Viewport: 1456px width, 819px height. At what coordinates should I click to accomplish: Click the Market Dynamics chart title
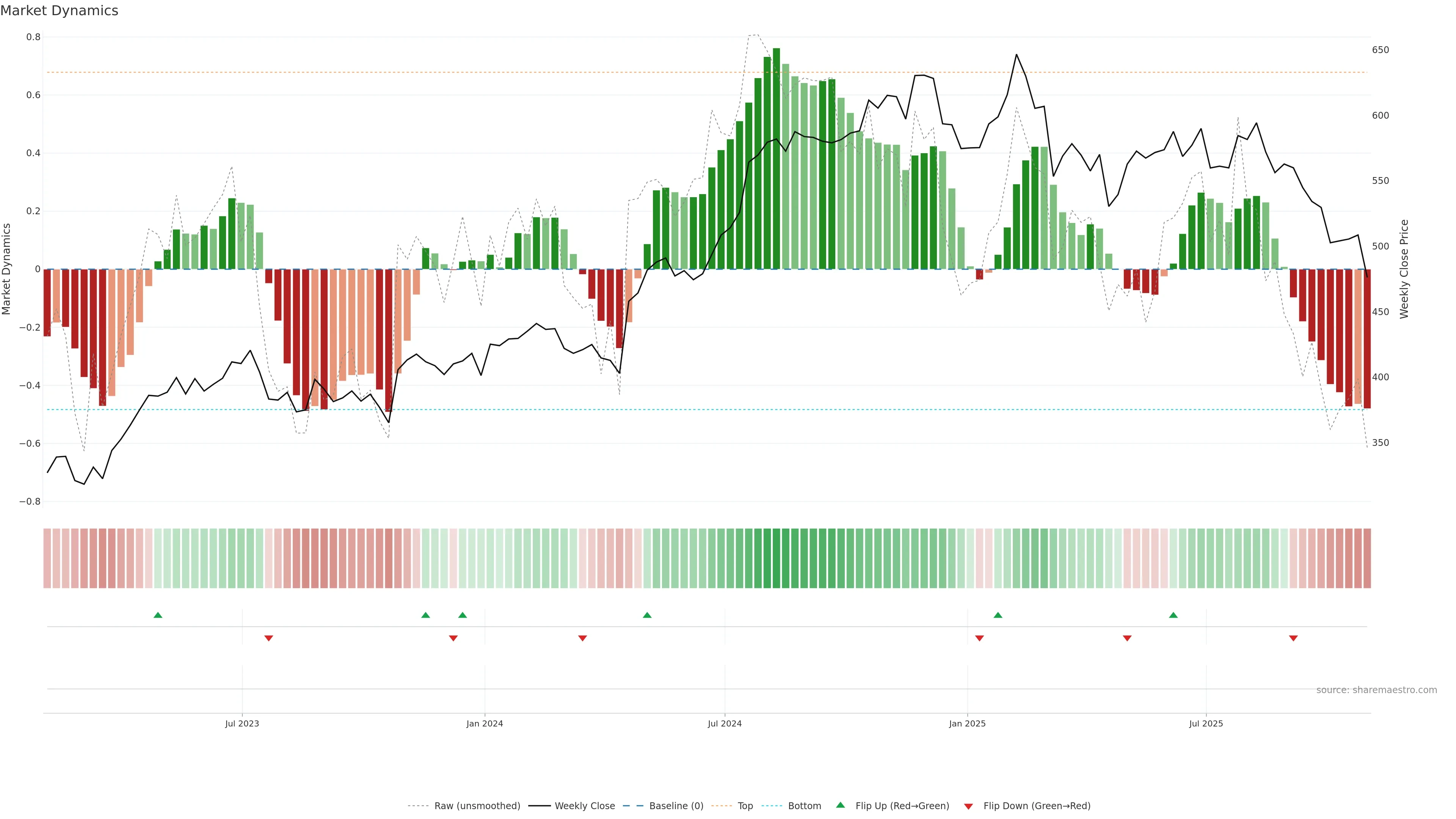(x=60, y=11)
